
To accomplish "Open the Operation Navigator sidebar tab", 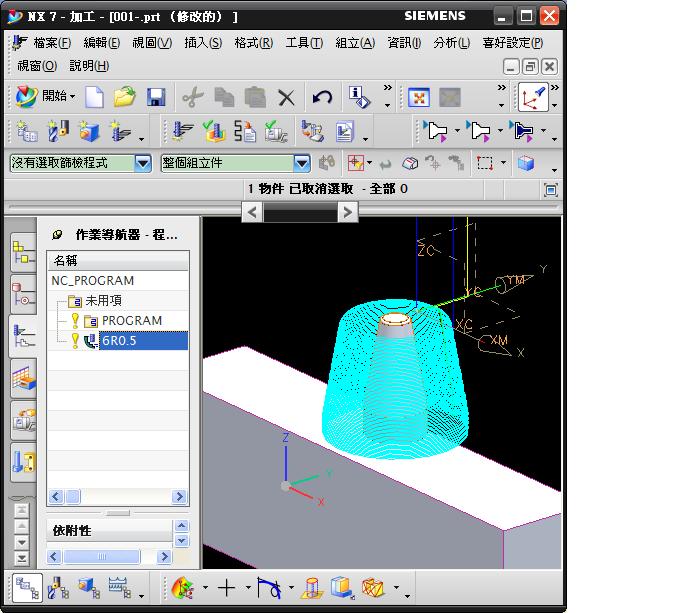I will click(23, 336).
